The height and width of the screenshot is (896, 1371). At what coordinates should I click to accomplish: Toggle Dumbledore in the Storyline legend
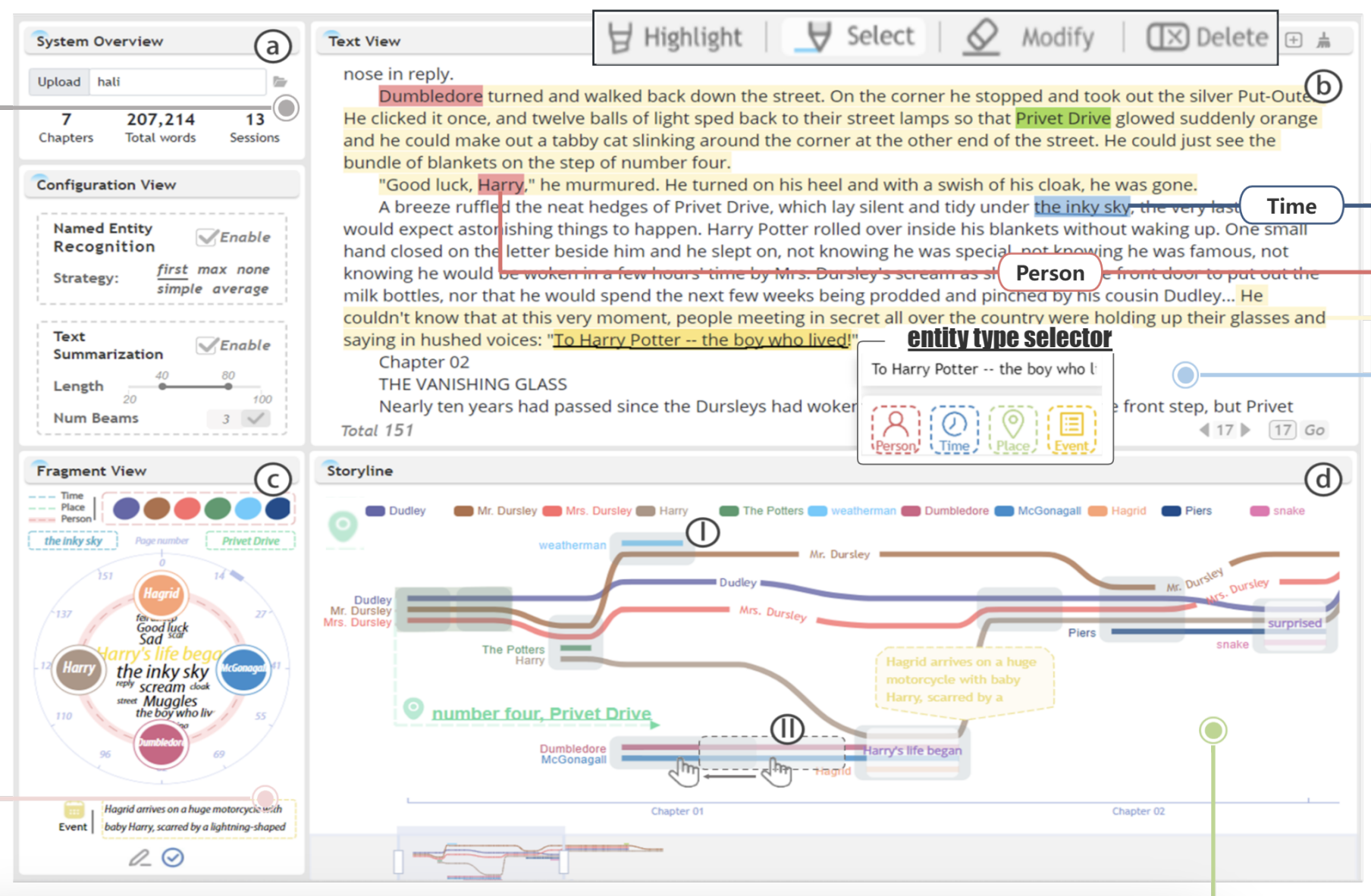(x=945, y=511)
